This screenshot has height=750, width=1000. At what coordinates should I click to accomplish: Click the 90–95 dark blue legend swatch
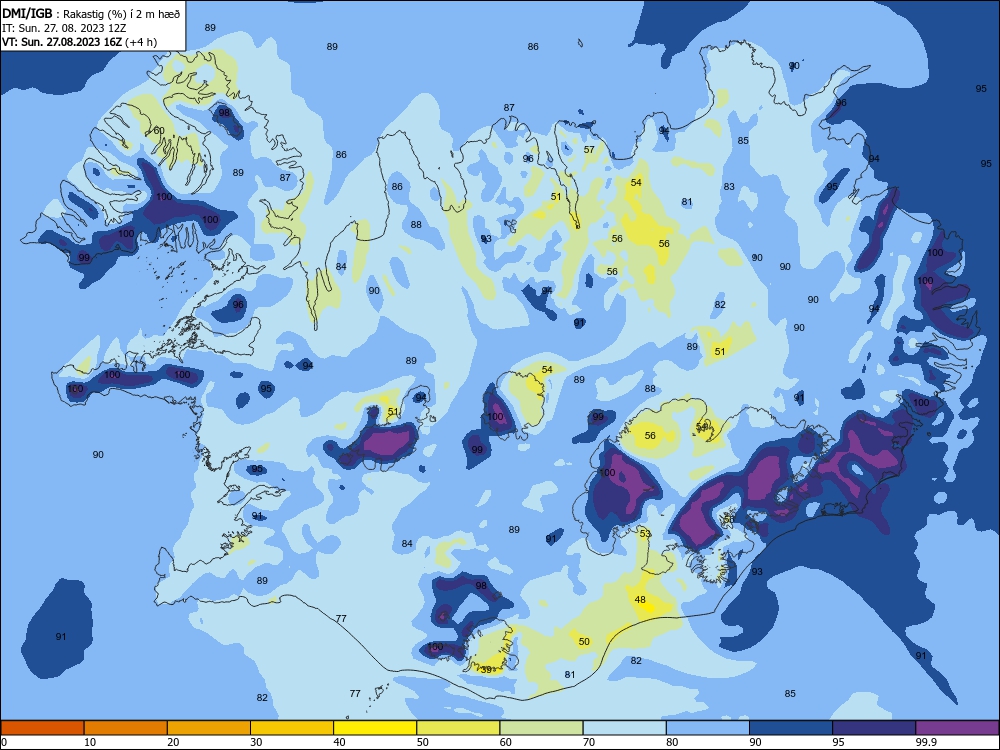click(x=791, y=728)
